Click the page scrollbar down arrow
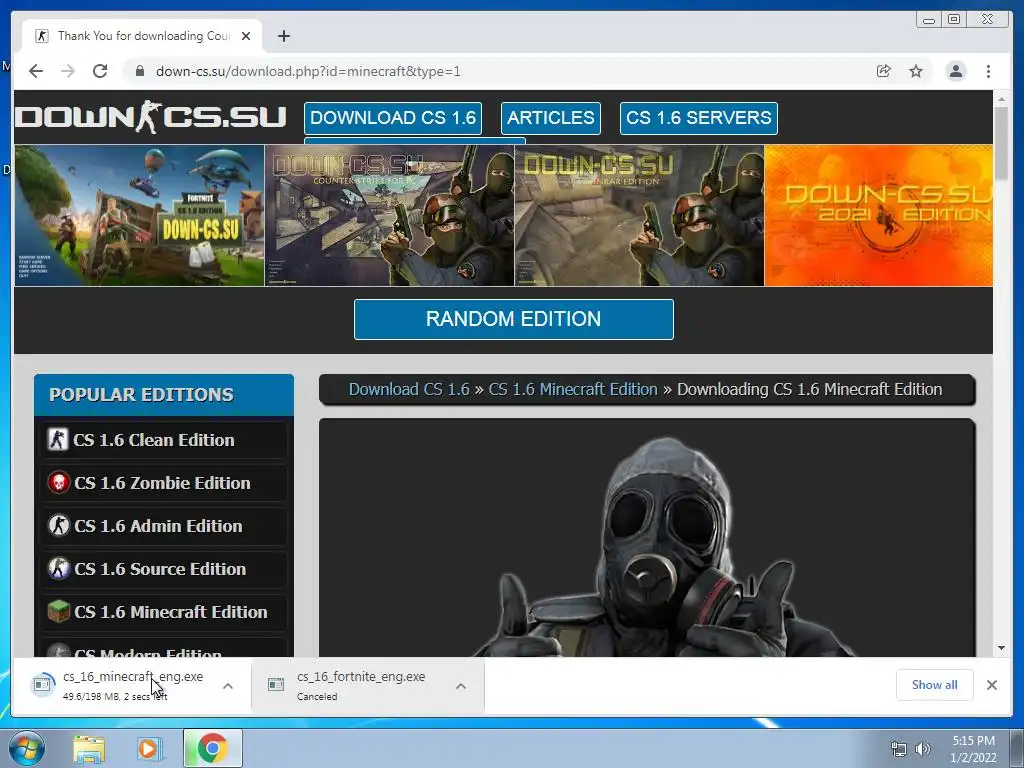This screenshot has width=1024, height=768. (x=1002, y=648)
